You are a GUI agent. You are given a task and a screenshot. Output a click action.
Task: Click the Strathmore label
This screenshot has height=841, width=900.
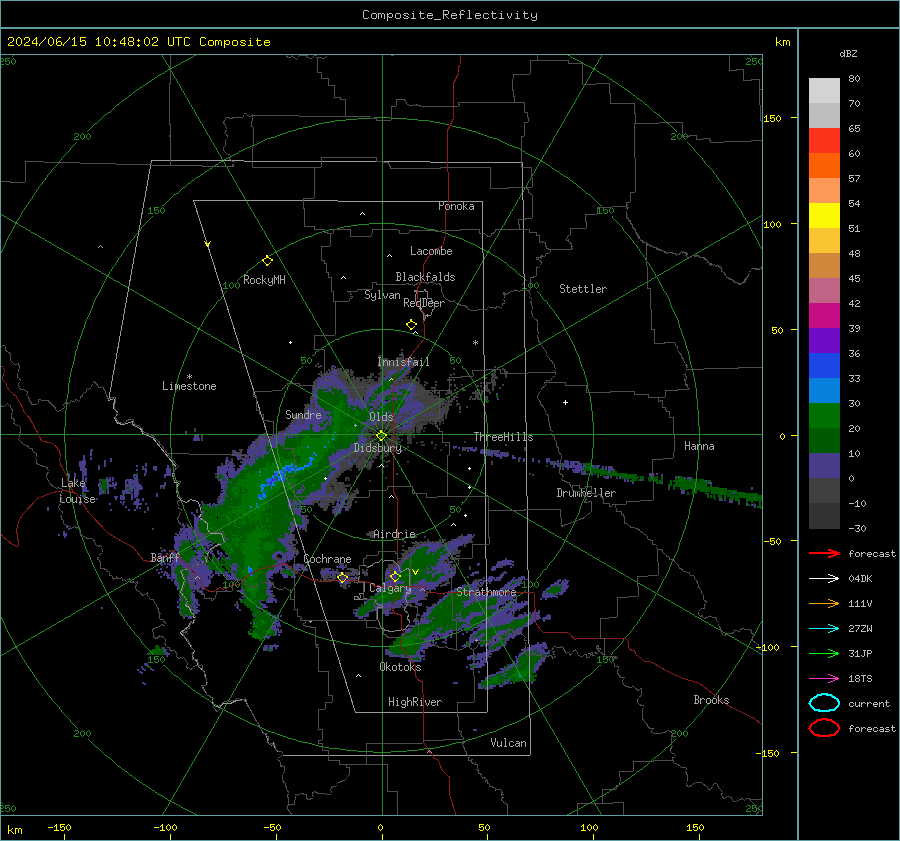486,592
